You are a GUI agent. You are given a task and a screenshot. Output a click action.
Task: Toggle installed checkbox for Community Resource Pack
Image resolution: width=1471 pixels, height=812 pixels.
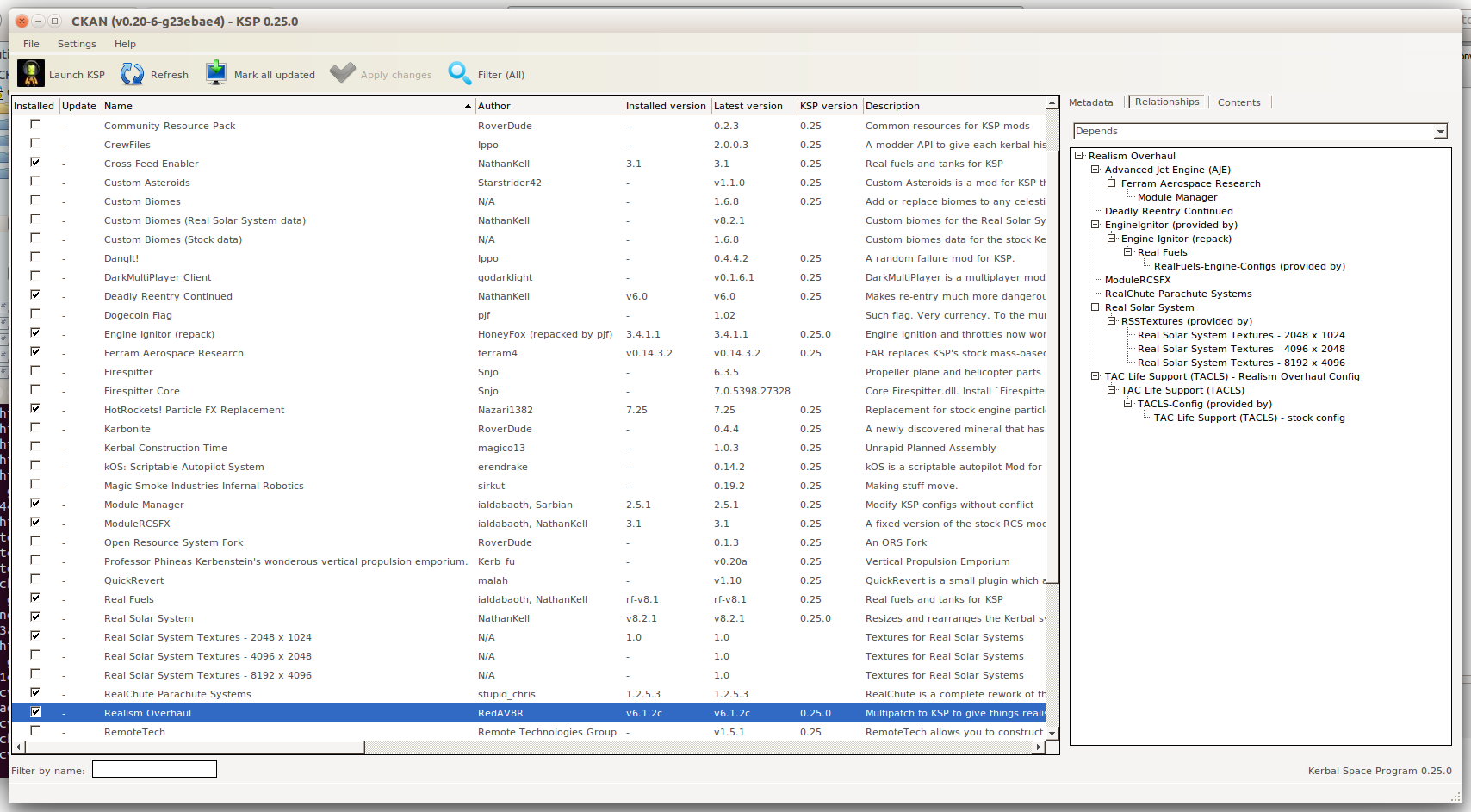[35, 124]
